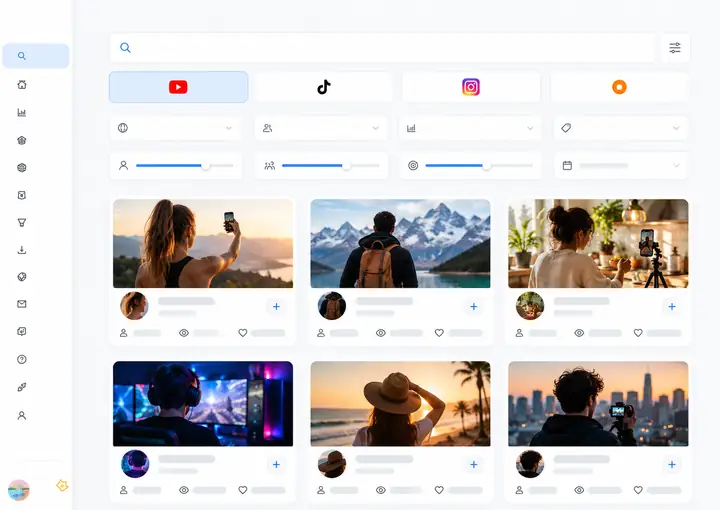Click eye views icon on selfie card
Viewport: 720px width, 510px height.
184,333
